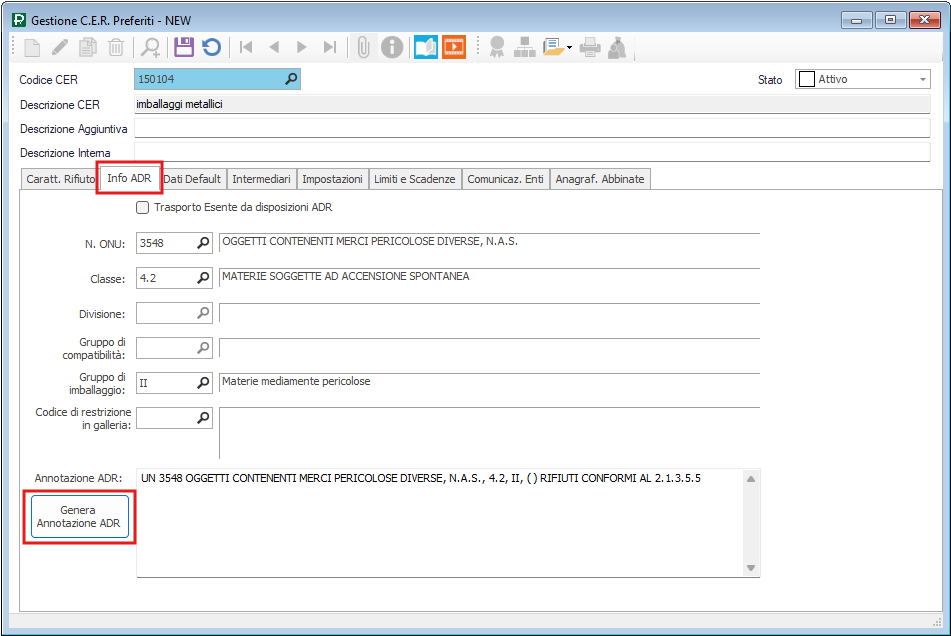Image resolution: width=951 pixels, height=636 pixels.
Task: Open the search magnifier toolbar icon
Action: 150,47
